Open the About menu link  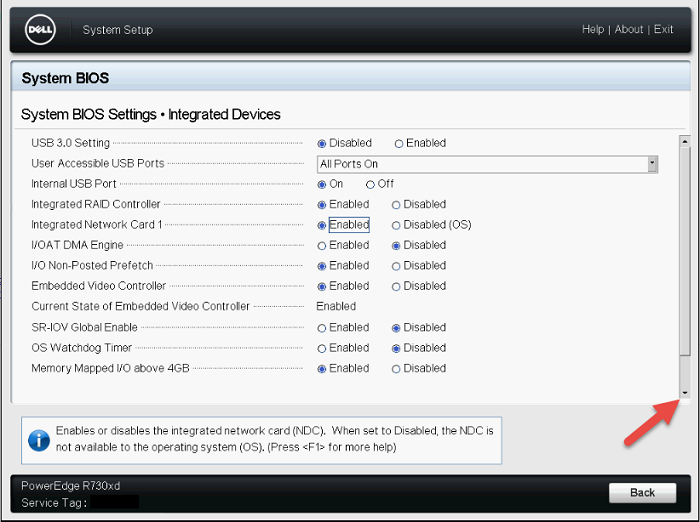tap(629, 30)
